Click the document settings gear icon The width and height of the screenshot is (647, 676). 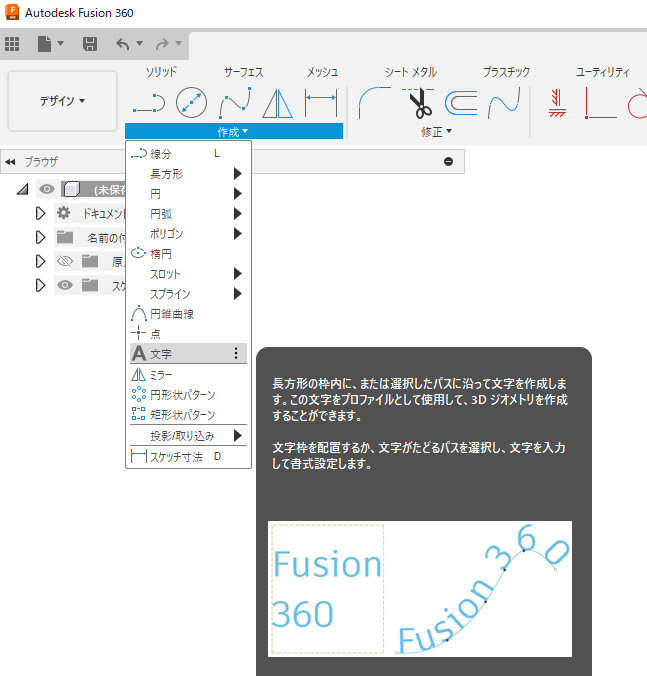[x=64, y=213]
